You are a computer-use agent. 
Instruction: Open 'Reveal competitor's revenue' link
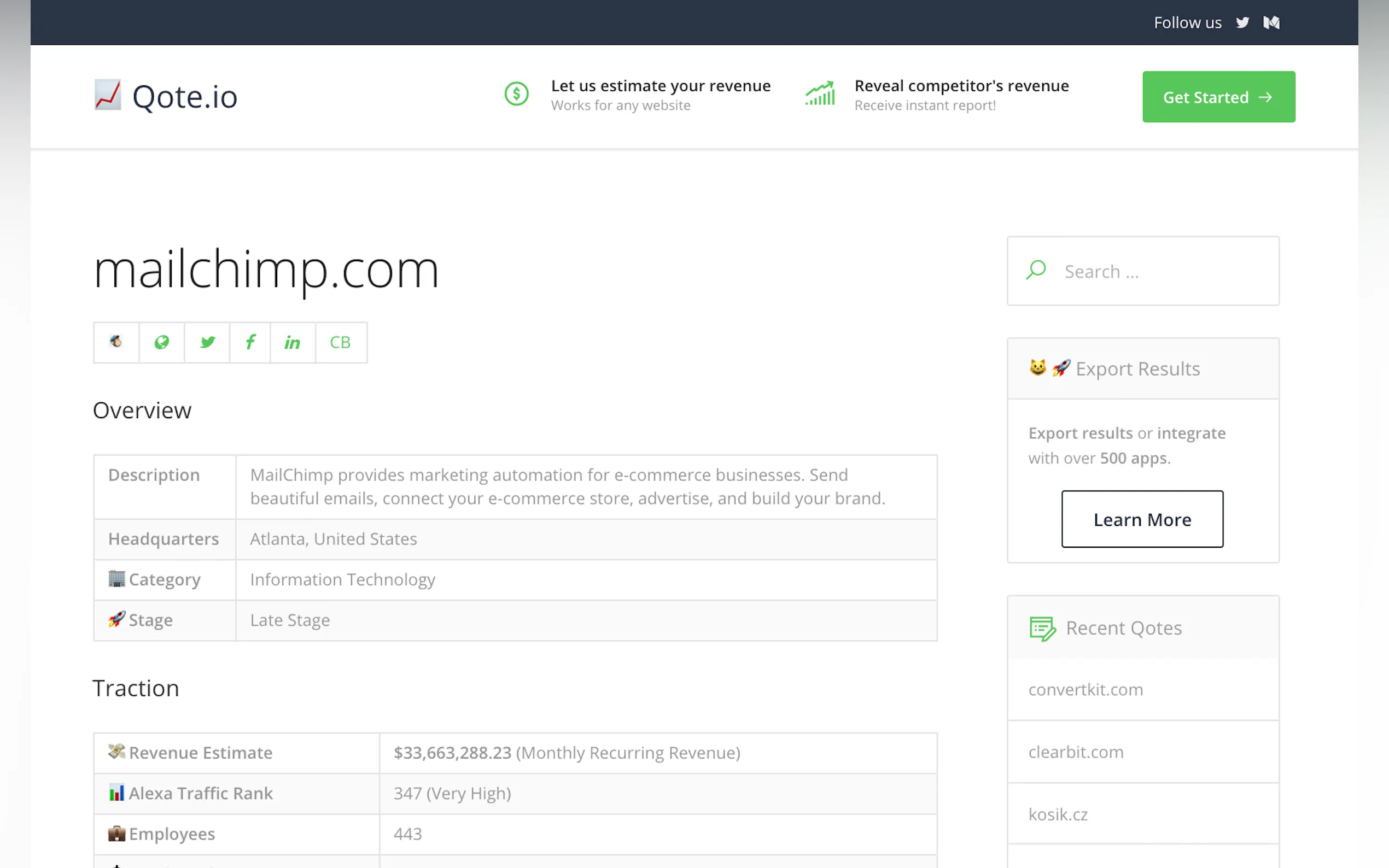tap(962, 85)
